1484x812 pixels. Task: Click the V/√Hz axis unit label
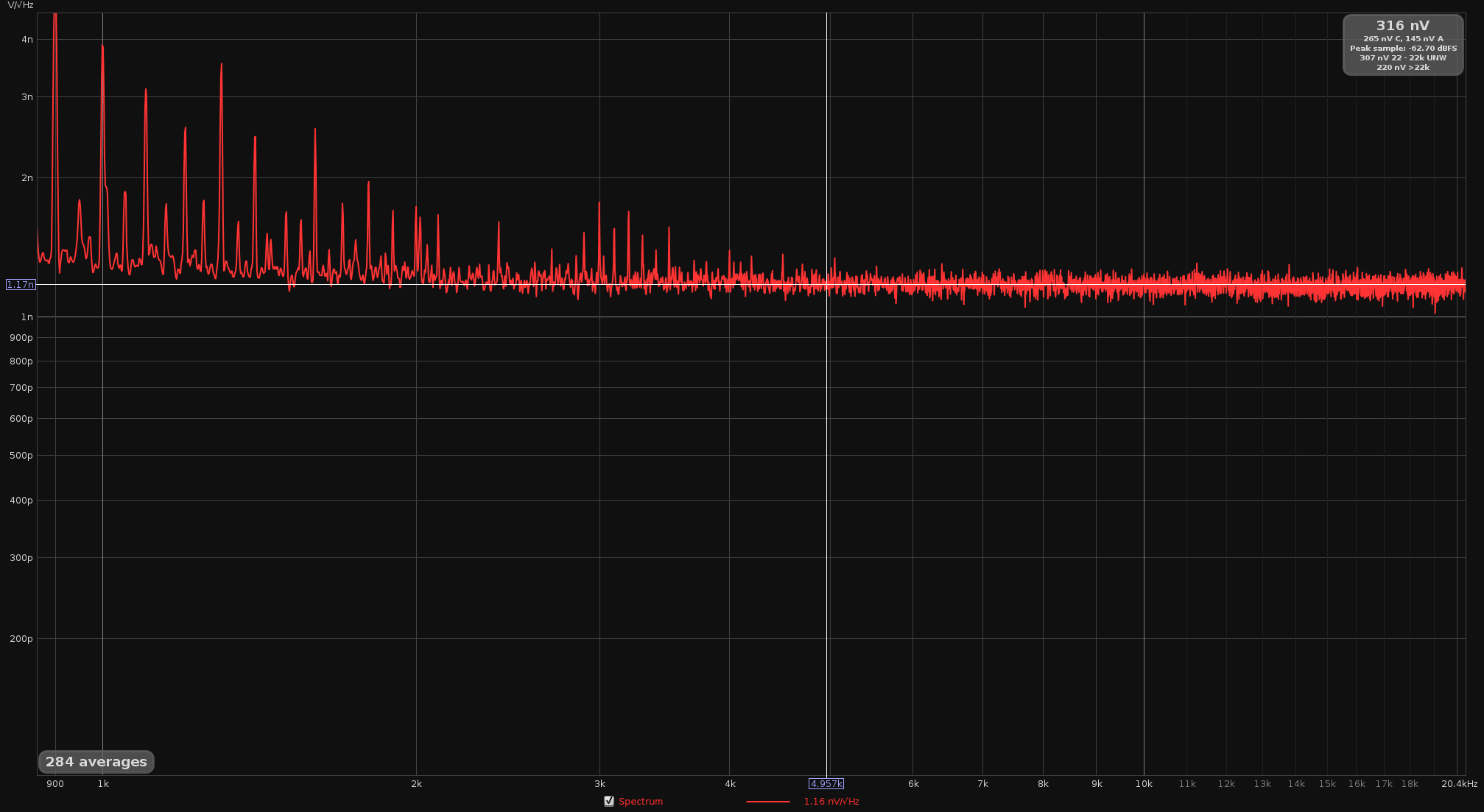[x=21, y=5]
